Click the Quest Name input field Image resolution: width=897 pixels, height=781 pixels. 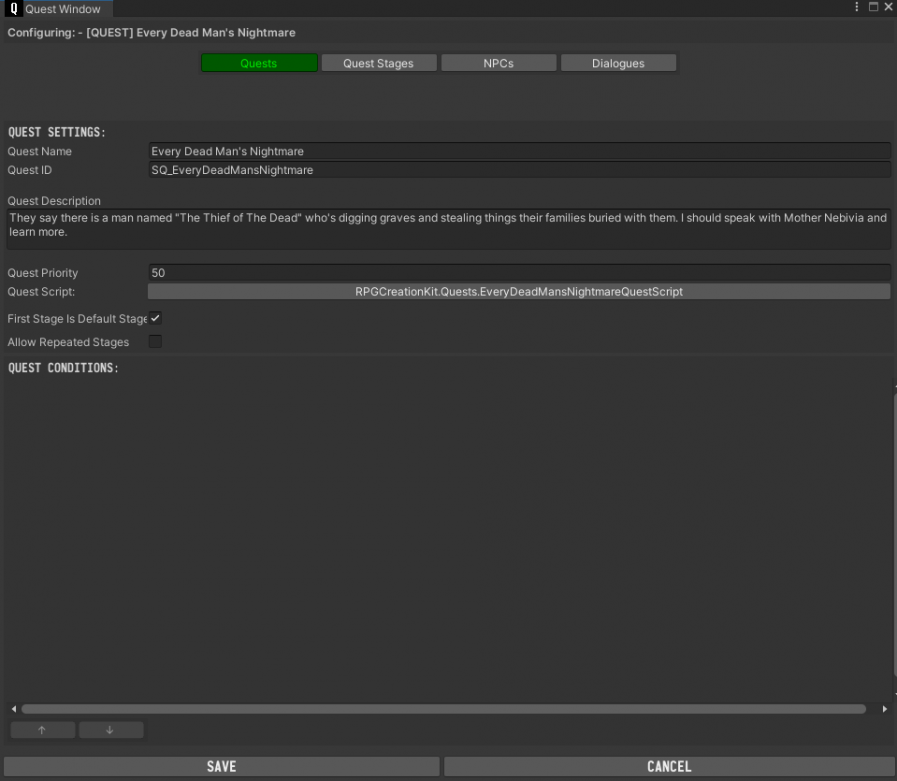518,152
